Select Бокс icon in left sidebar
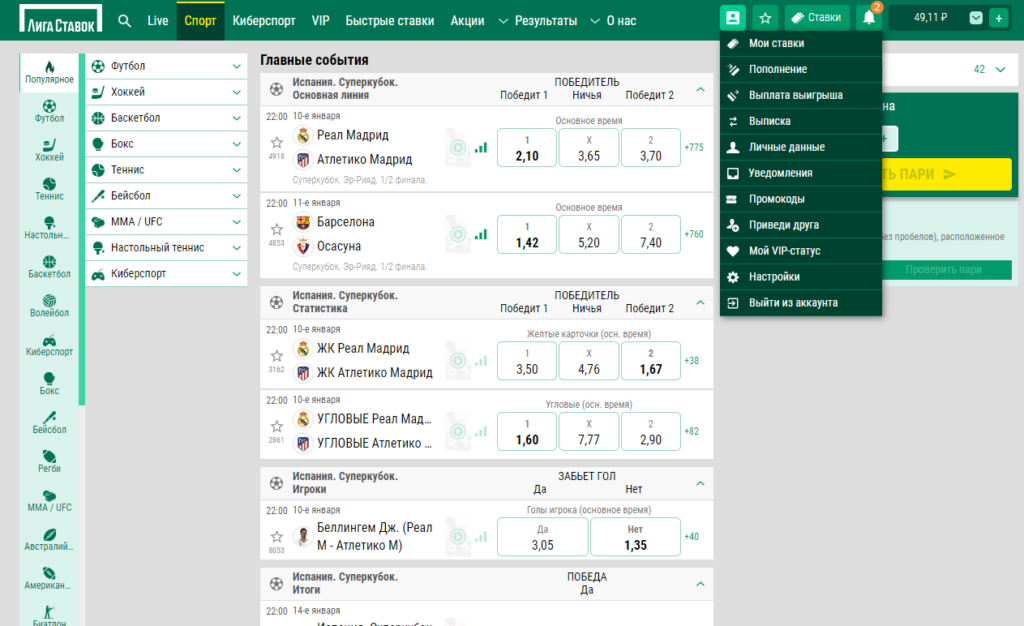 [x=50, y=383]
